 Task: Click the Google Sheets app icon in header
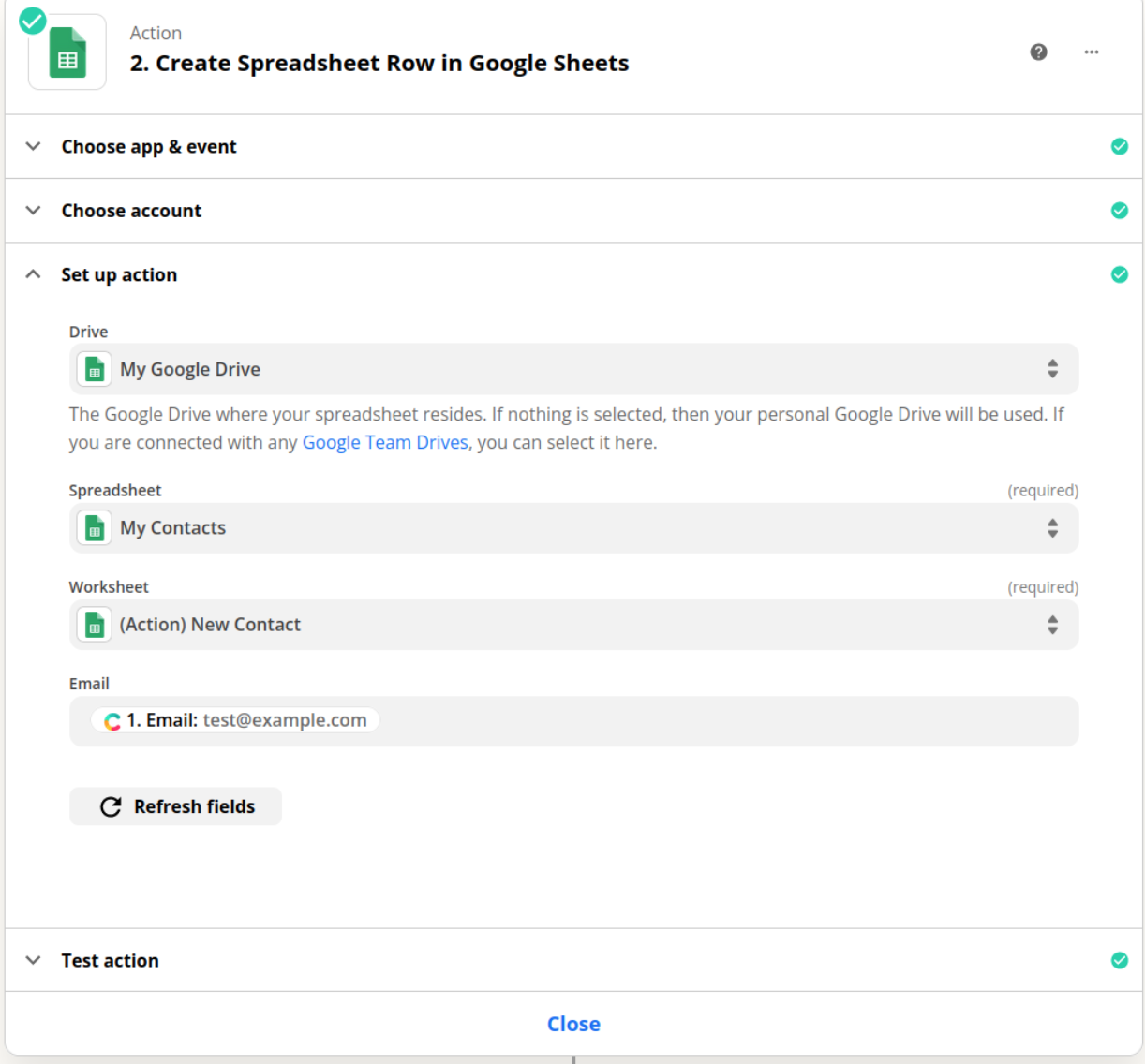[67, 53]
